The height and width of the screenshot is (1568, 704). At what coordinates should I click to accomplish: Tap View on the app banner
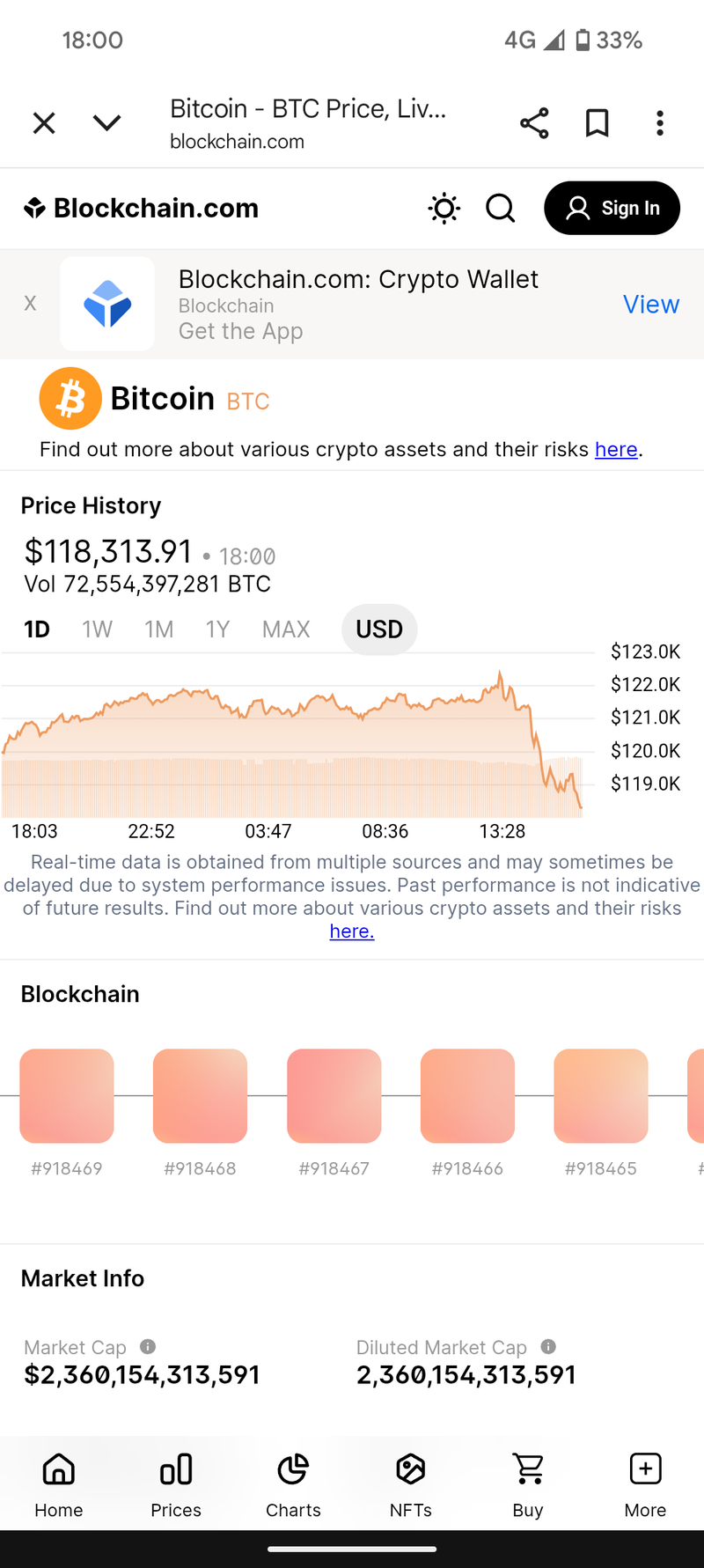(x=651, y=304)
